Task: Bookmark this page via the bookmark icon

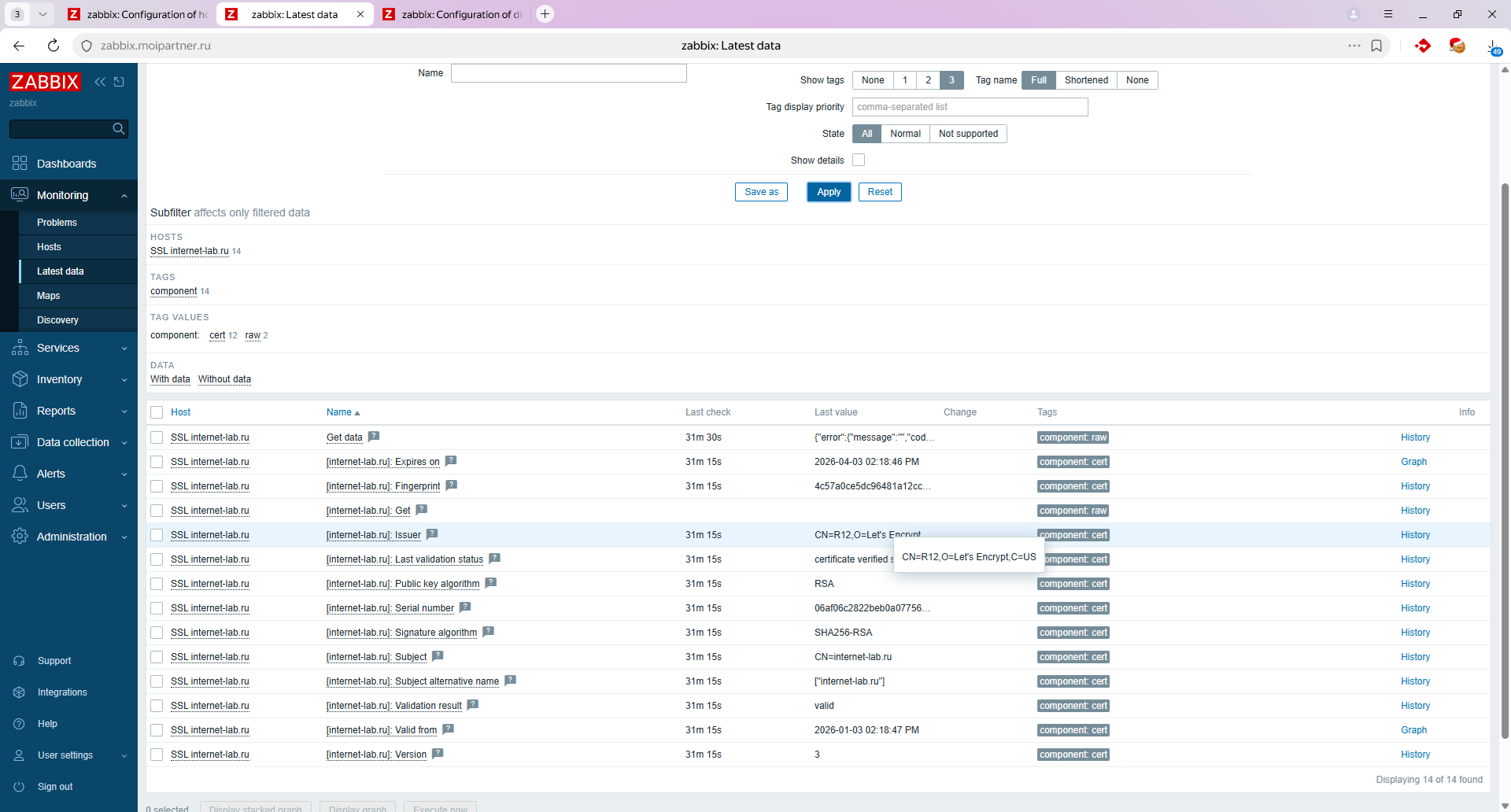Action: (1376, 46)
